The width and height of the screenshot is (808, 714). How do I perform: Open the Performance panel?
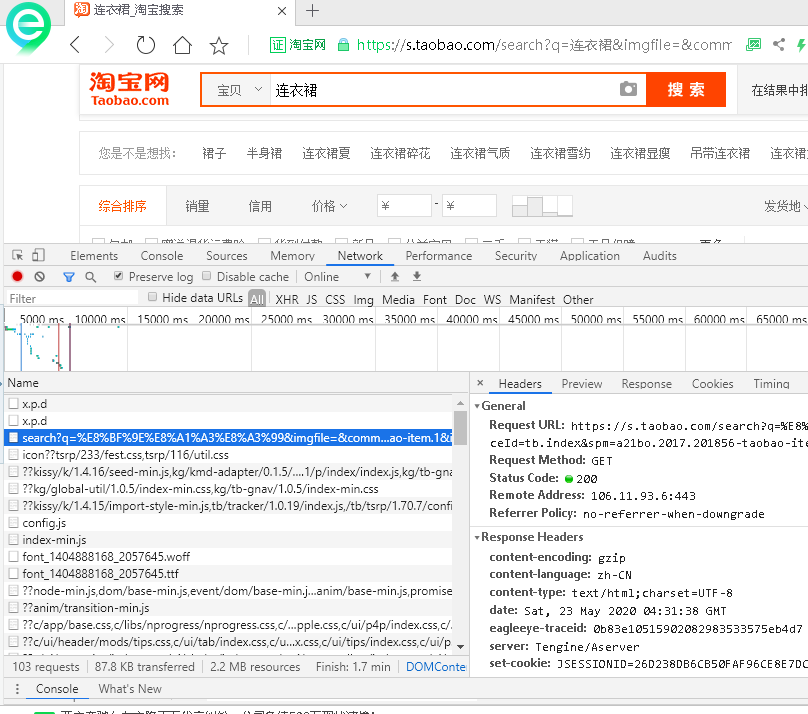coord(439,256)
